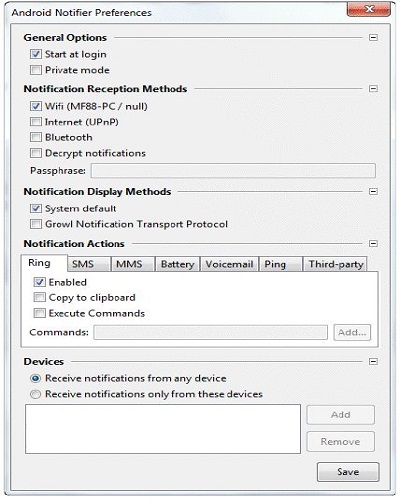This screenshot has height=500, width=400.
Task: Uncheck the Start at login checkbox
Action: tap(36, 54)
